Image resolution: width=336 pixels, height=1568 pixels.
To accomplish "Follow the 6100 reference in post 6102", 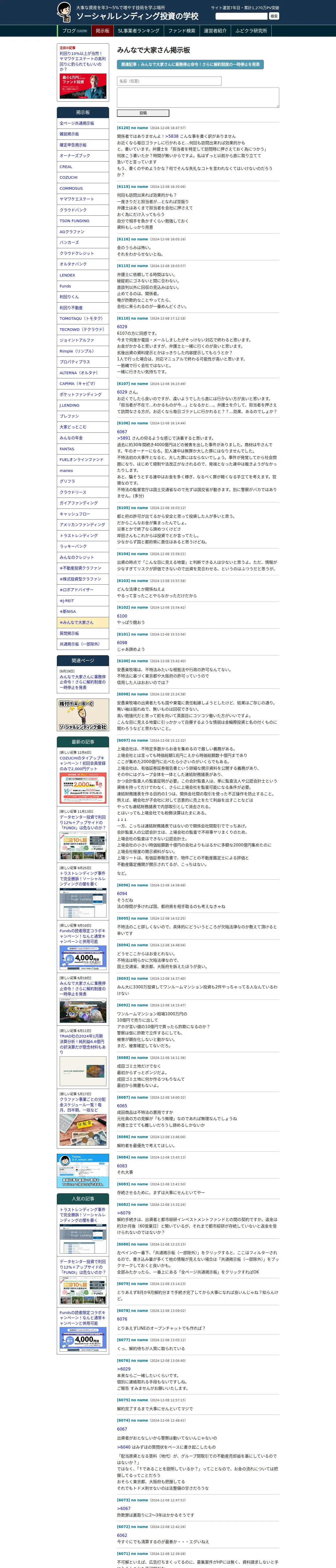I will (122, 616).
